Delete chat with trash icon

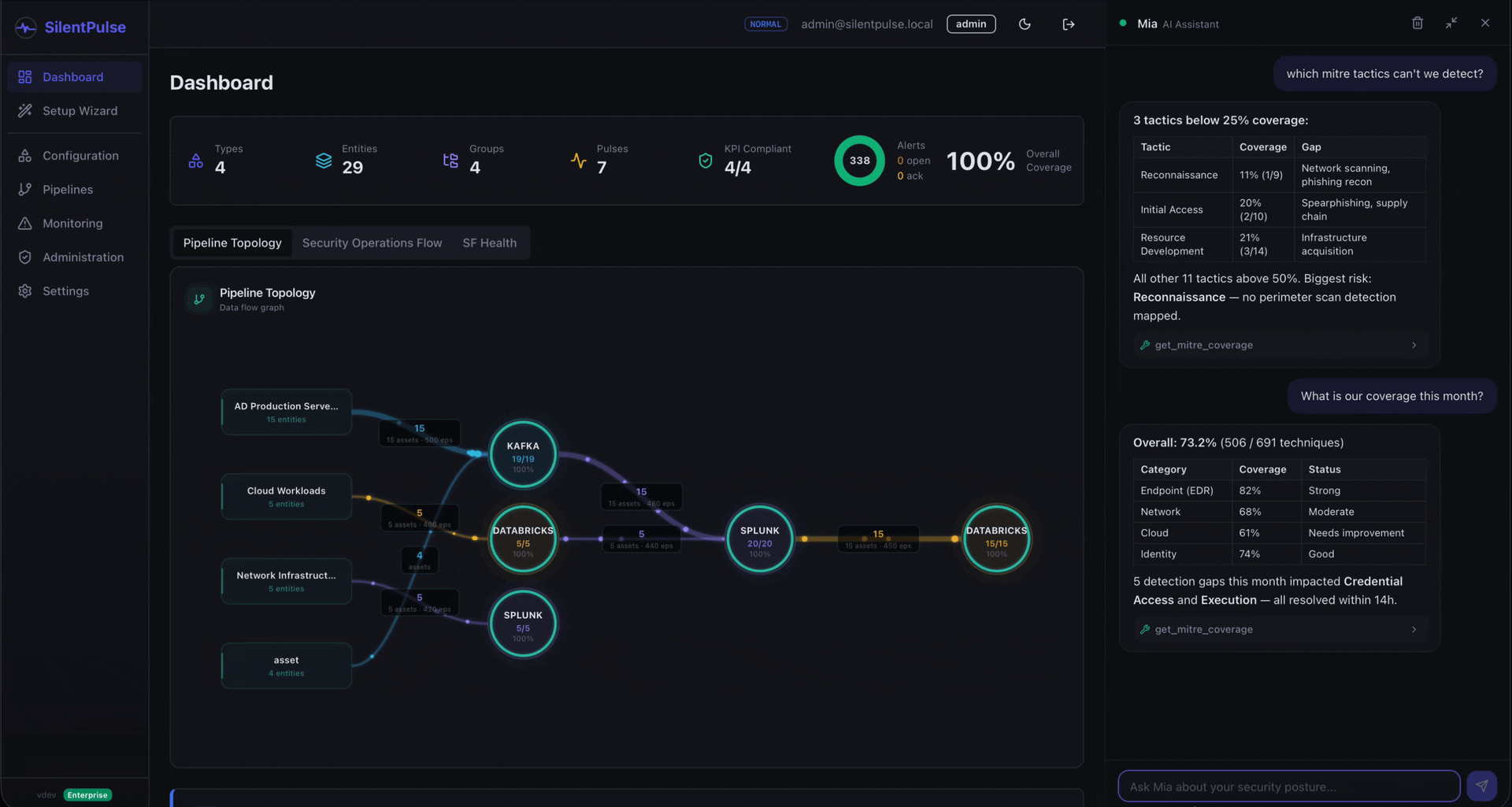click(x=1417, y=24)
